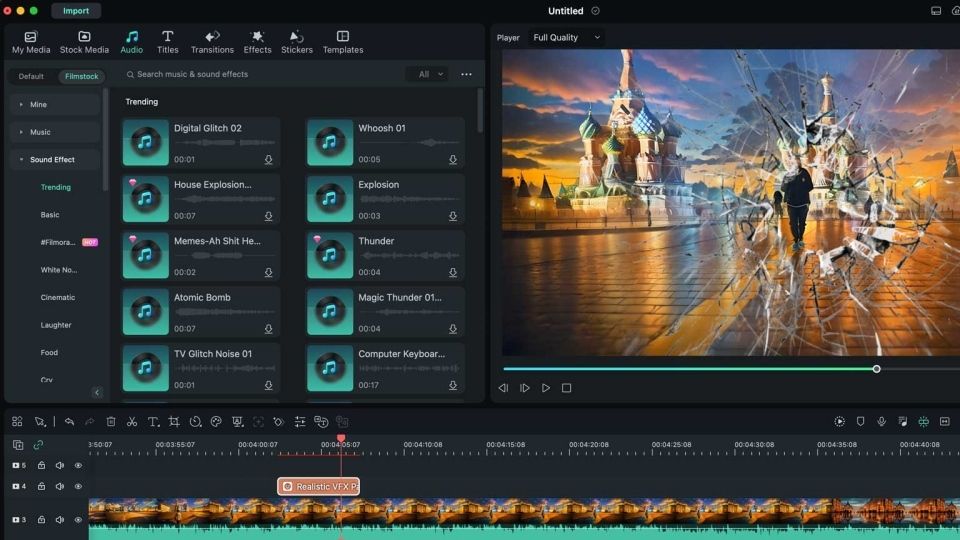The width and height of the screenshot is (960, 540).
Task: Open the color palette tool in timeline toolbar
Action: click(x=216, y=422)
